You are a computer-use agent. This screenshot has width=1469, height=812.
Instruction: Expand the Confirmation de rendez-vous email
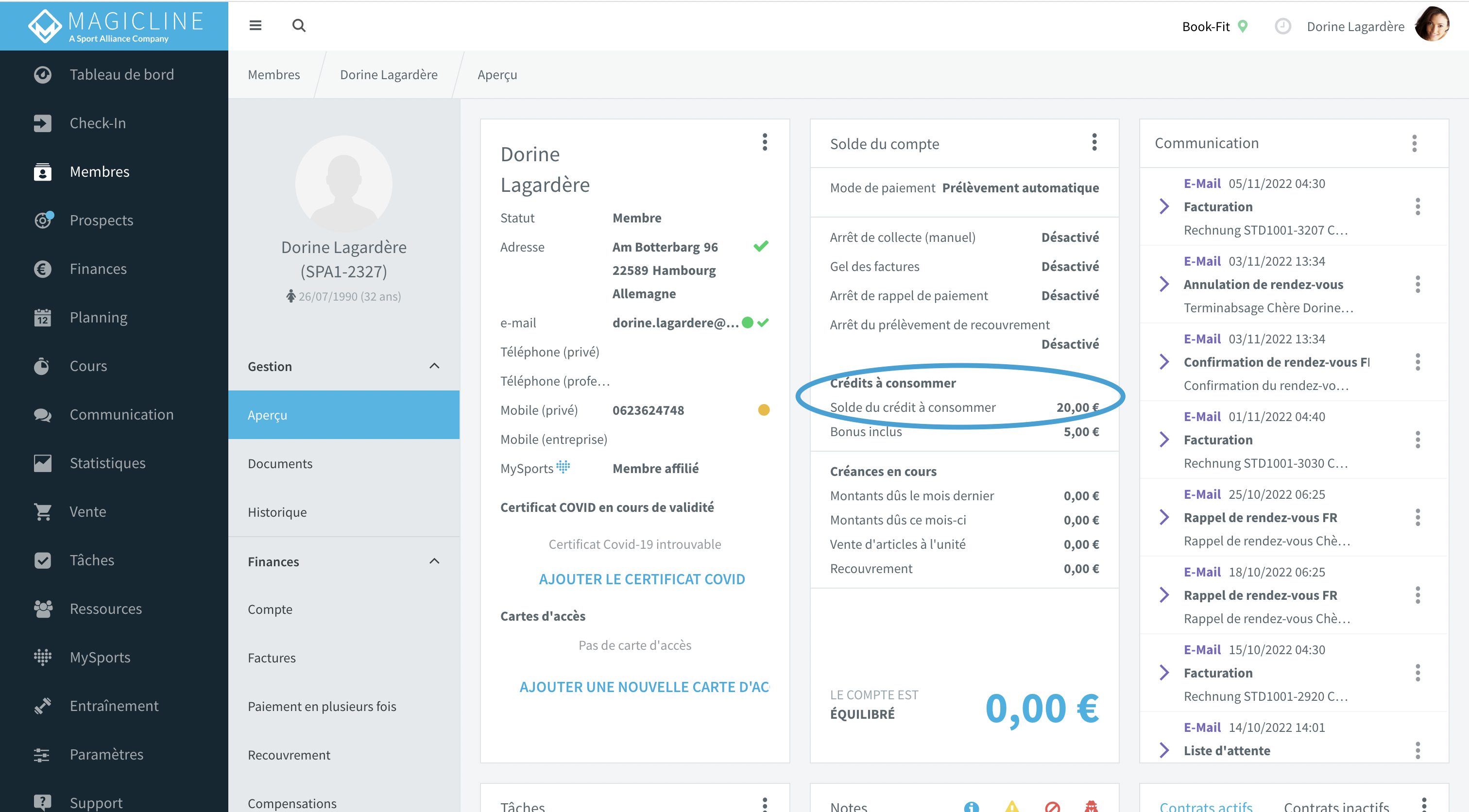coord(1164,361)
